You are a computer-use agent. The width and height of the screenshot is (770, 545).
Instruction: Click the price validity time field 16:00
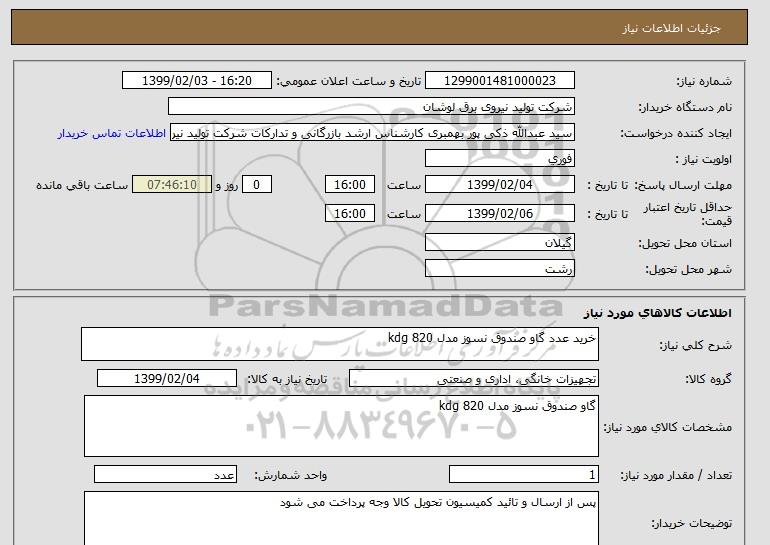pos(350,214)
